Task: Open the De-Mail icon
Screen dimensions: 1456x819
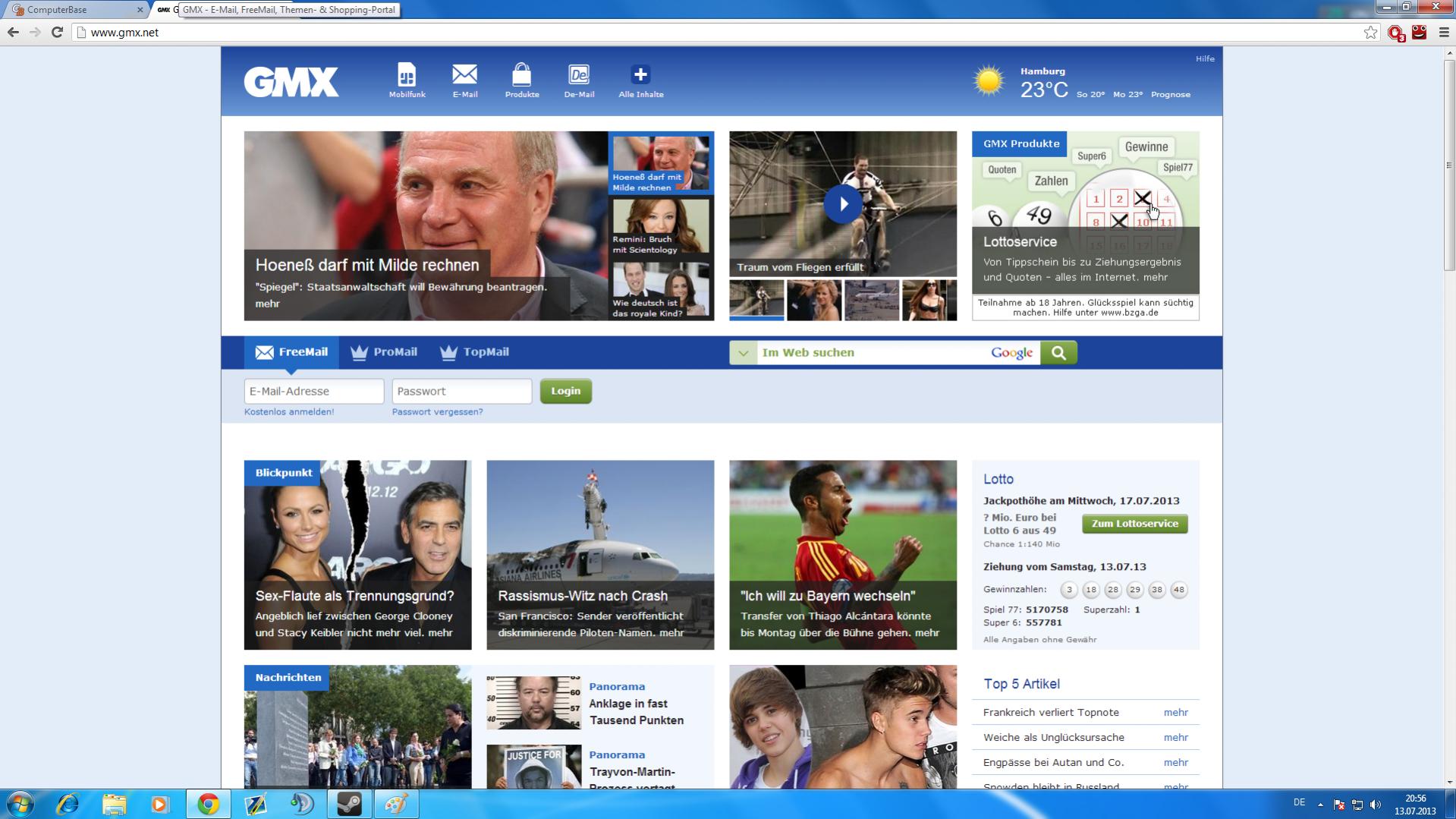Action: [x=579, y=80]
